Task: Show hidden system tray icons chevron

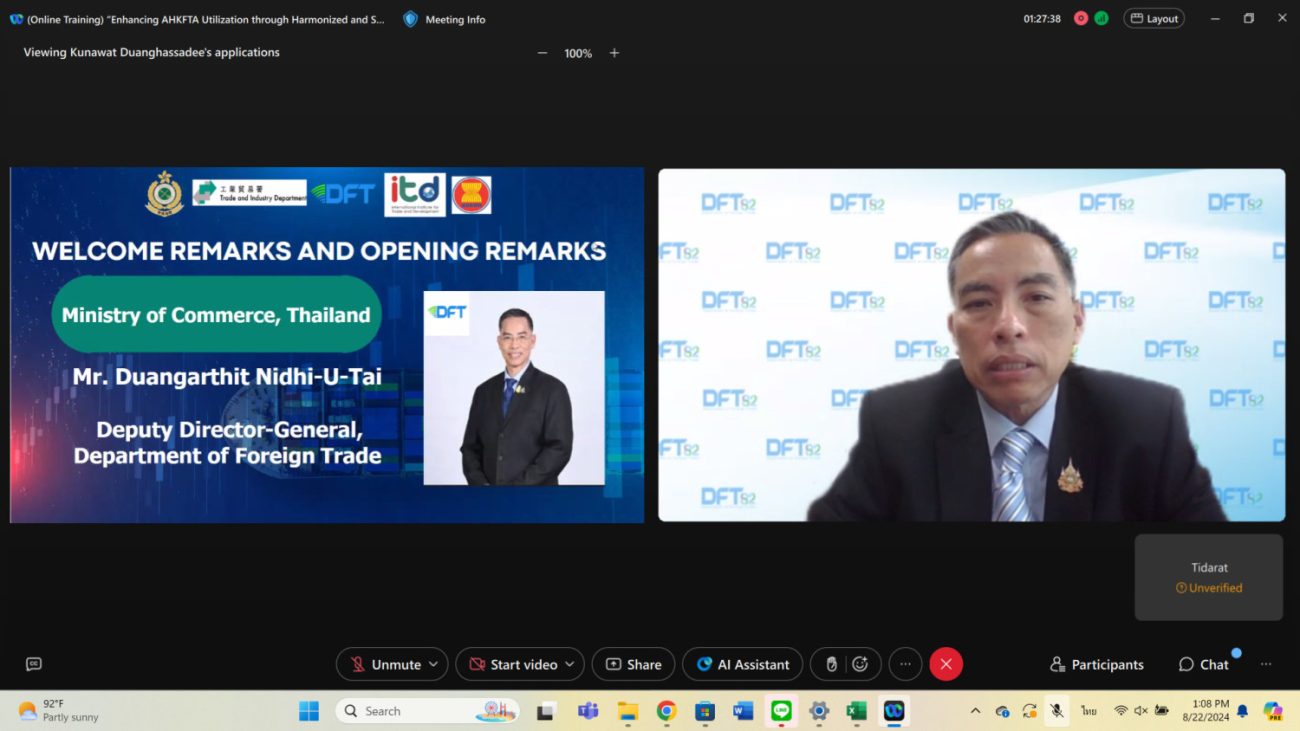Action: click(975, 711)
